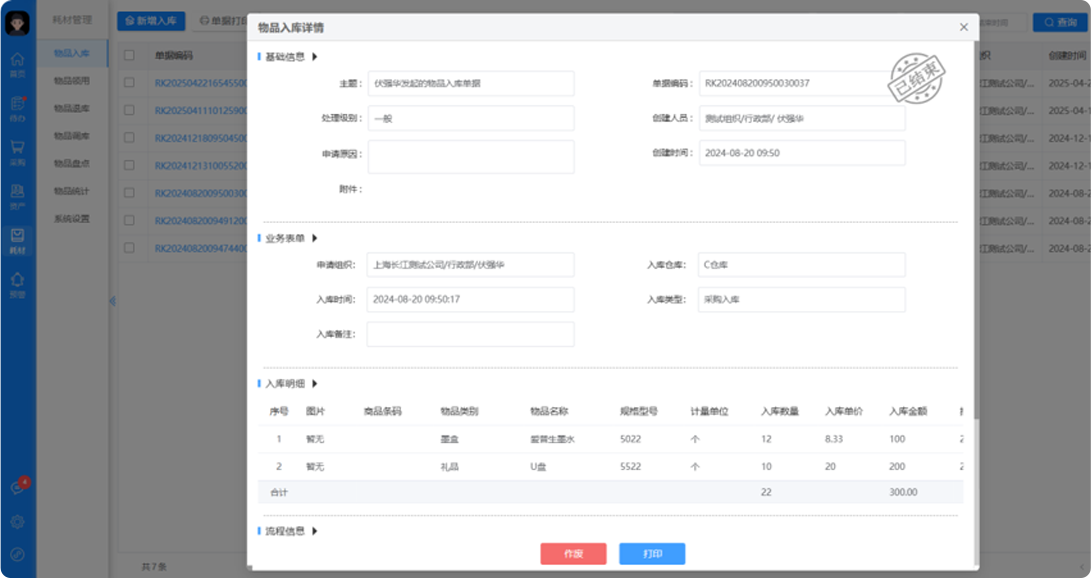Open the 待办 to-do icon in sidebar
The image size is (1091, 578).
click(x=17, y=108)
